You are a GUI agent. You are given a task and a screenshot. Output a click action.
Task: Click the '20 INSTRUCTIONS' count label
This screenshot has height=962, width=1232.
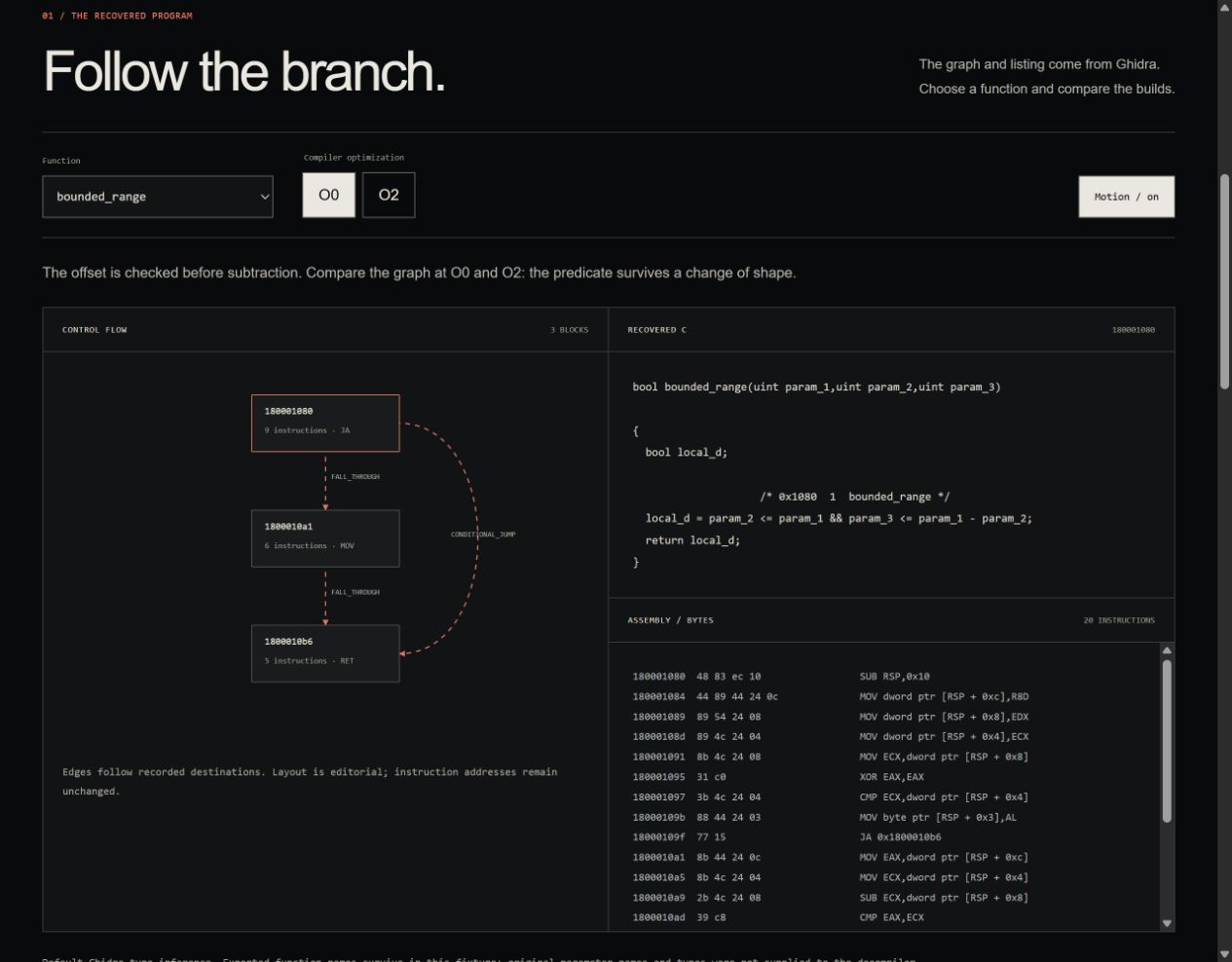1119,620
